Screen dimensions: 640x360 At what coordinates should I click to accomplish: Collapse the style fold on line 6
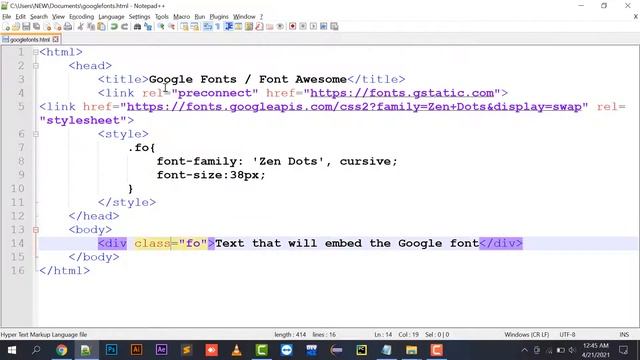point(36,134)
